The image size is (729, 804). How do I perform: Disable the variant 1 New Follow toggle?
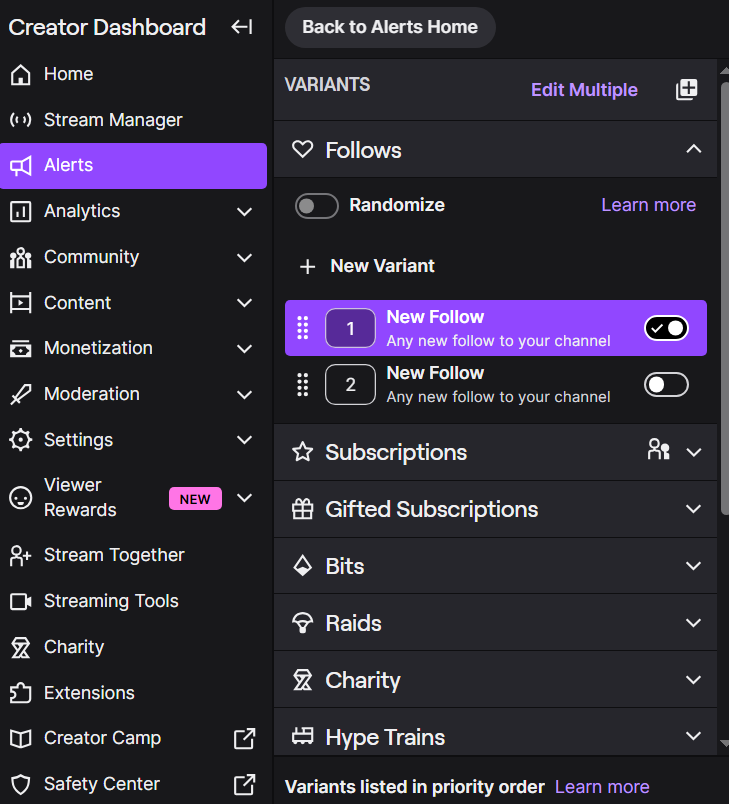pos(666,328)
